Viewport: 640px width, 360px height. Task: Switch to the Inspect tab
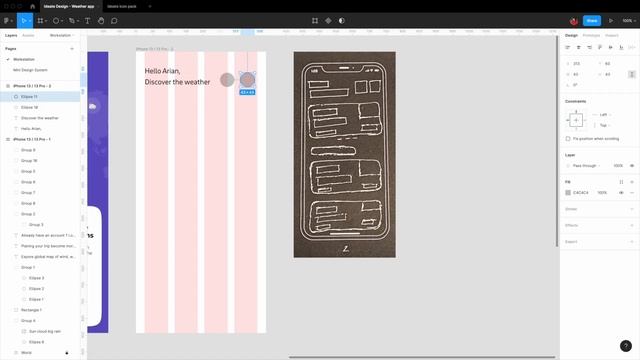(611, 36)
